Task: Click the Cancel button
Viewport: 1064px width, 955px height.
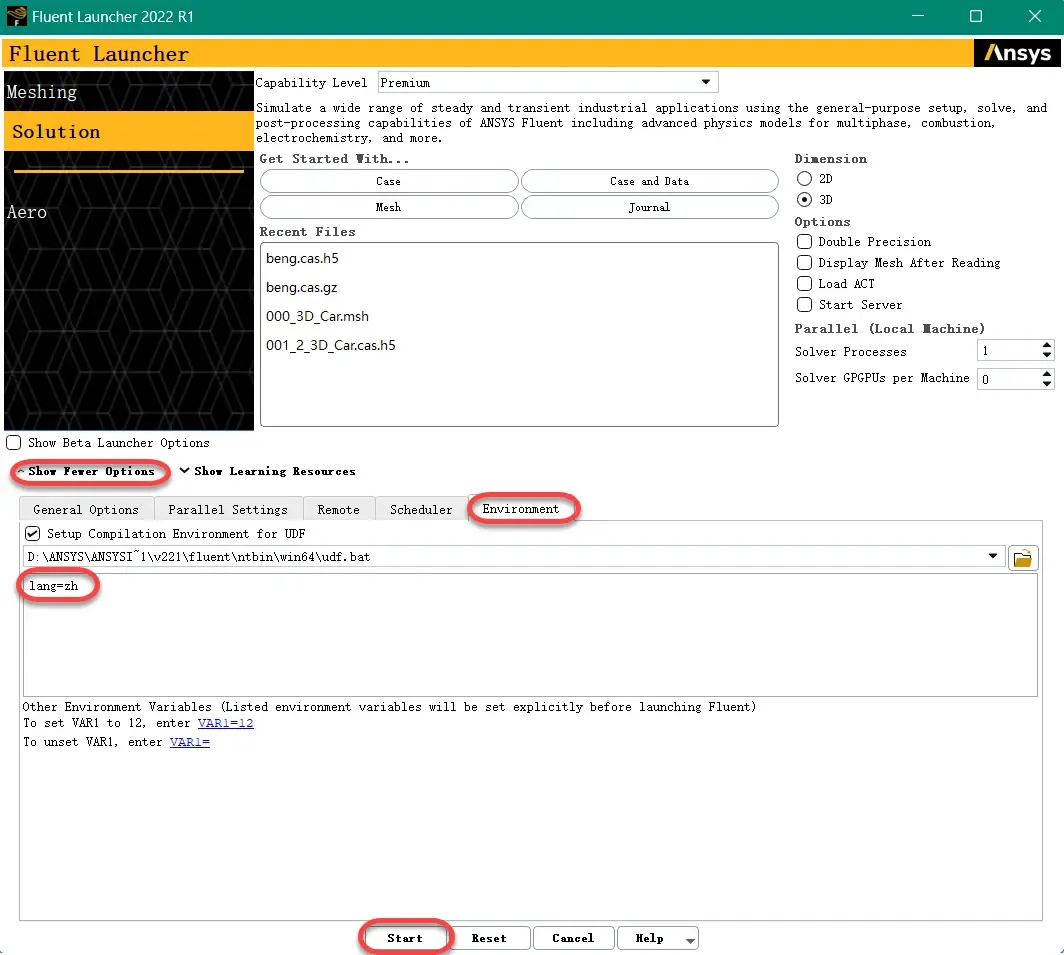Action: point(573,938)
